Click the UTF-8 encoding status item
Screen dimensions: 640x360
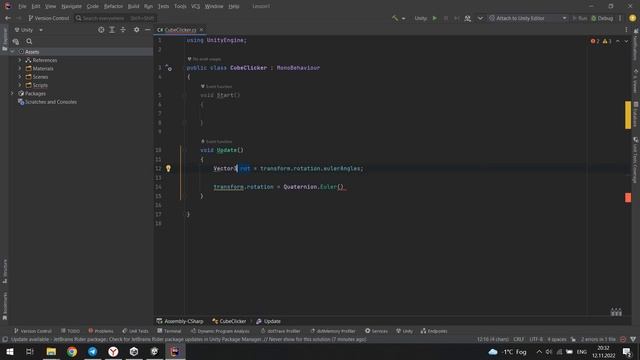pos(536,340)
